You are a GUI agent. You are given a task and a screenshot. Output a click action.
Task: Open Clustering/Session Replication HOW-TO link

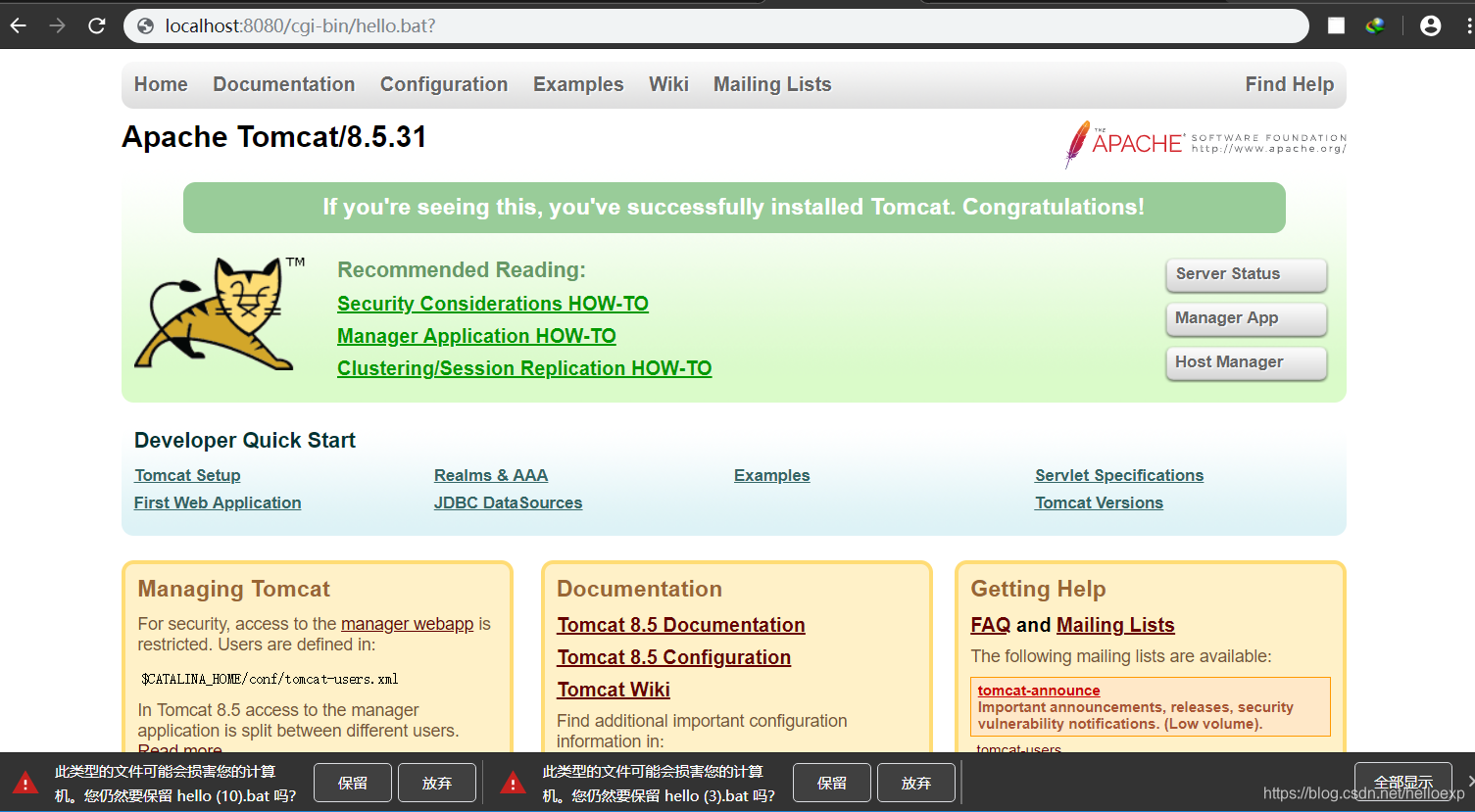click(x=524, y=368)
